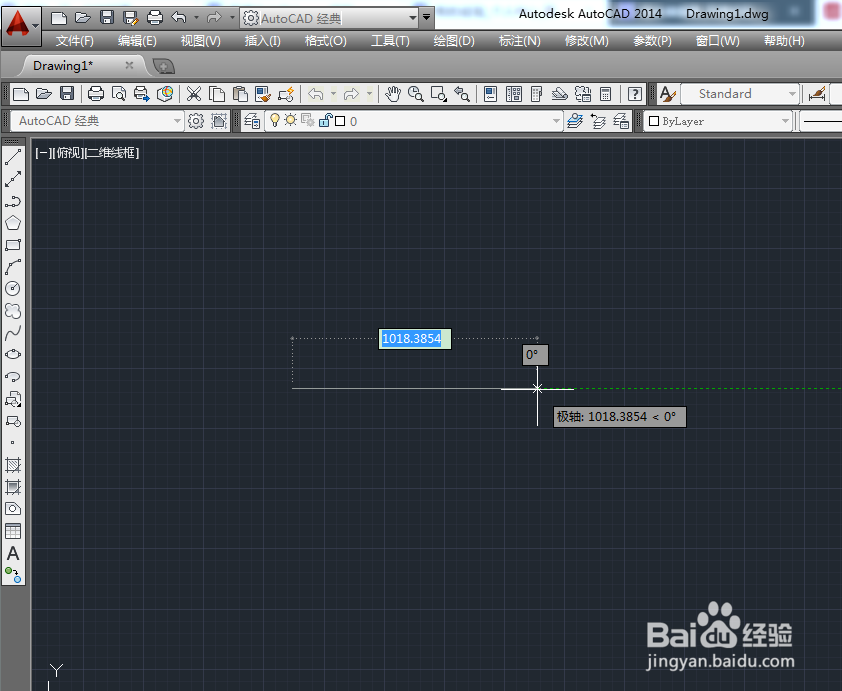Click the 俯视 view control label
This screenshot has height=691, width=842.
tap(68, 153)
